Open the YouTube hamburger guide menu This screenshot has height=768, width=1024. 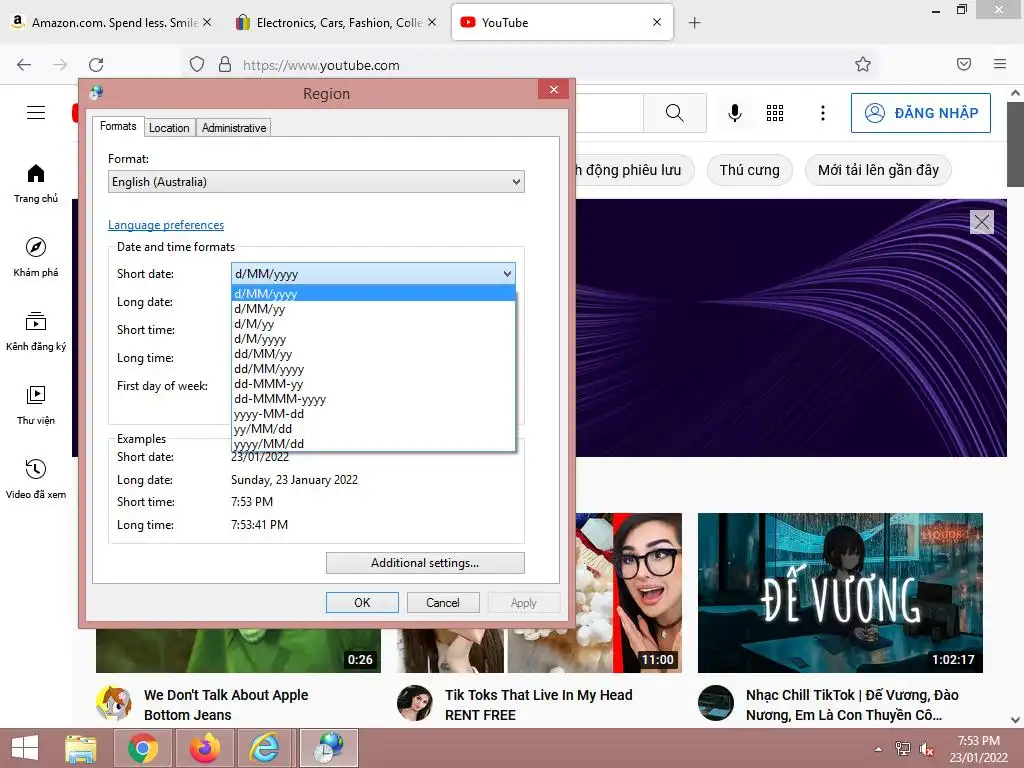[36, 113]
